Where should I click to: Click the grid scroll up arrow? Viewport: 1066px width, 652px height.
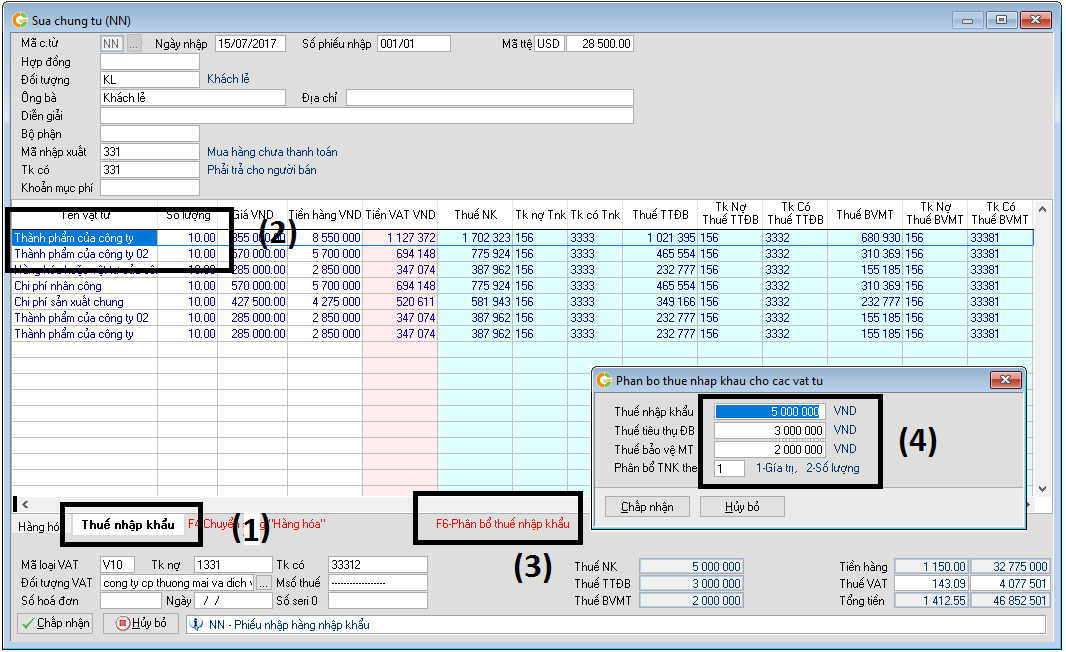[x=1042, y=210]
